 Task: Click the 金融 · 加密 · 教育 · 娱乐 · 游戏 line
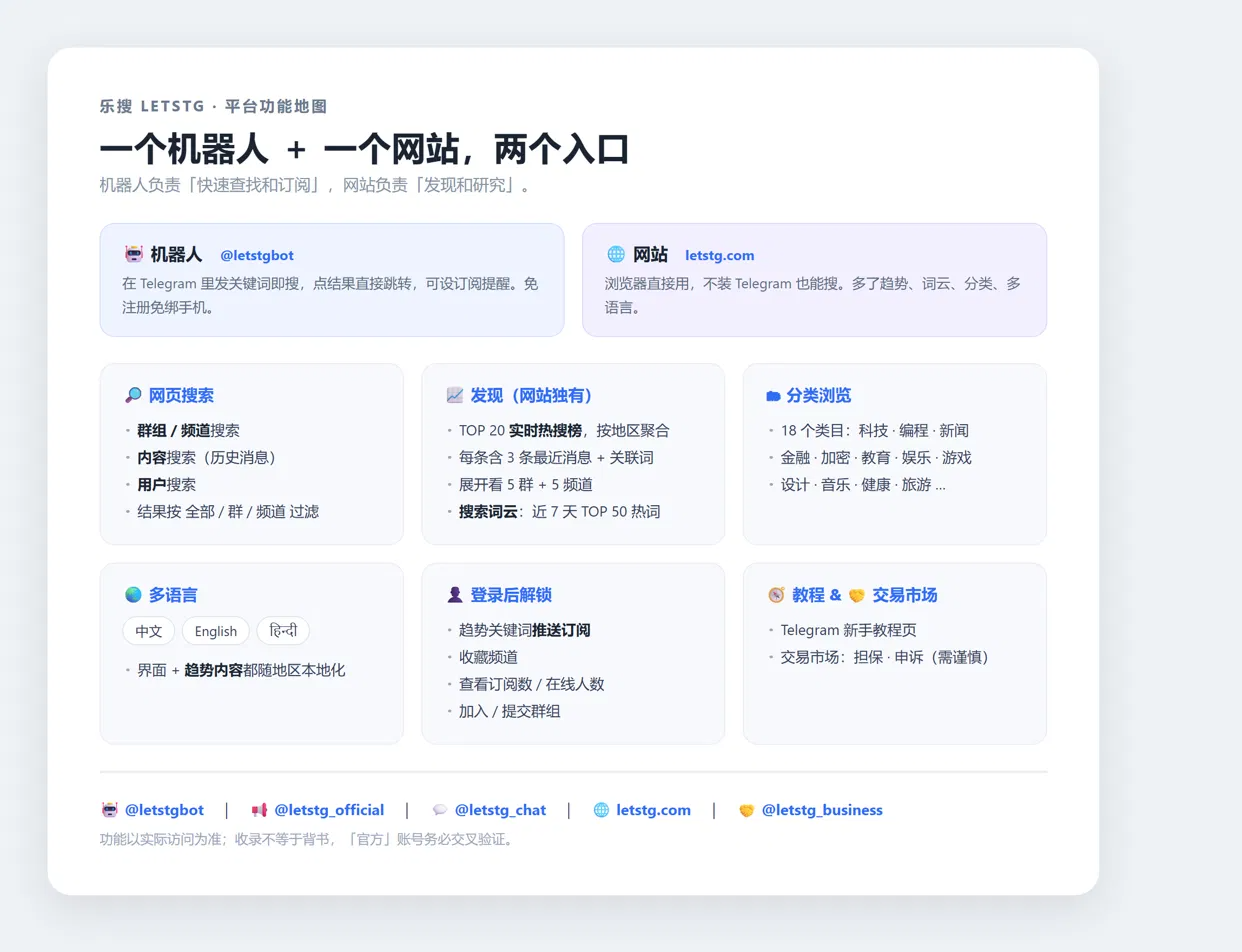pos(876,457)
